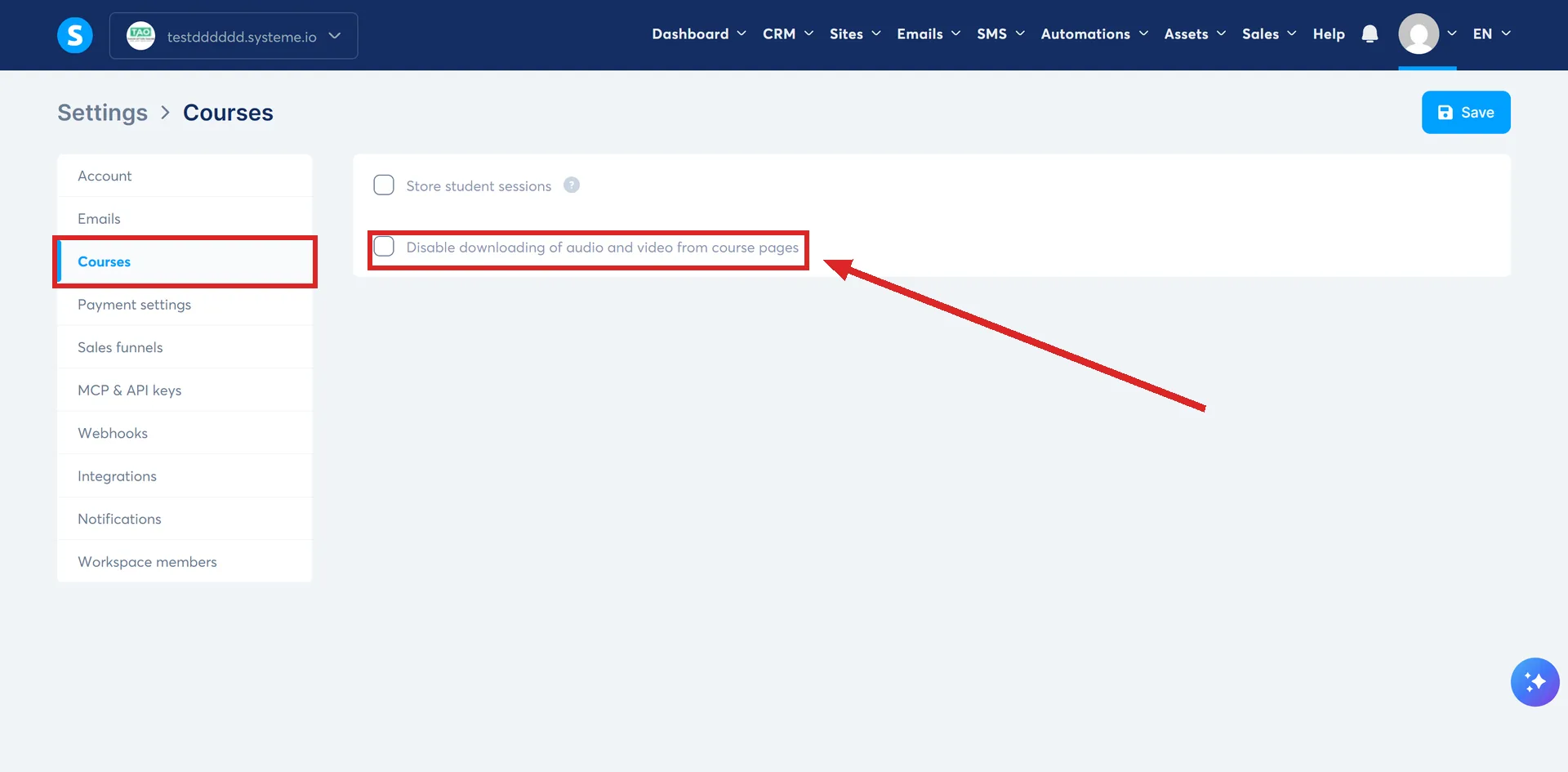Open Payment settings in the sidebar
Image resolution: width=1568 pixels, height=772 pixels.
(x=185, y=305)
